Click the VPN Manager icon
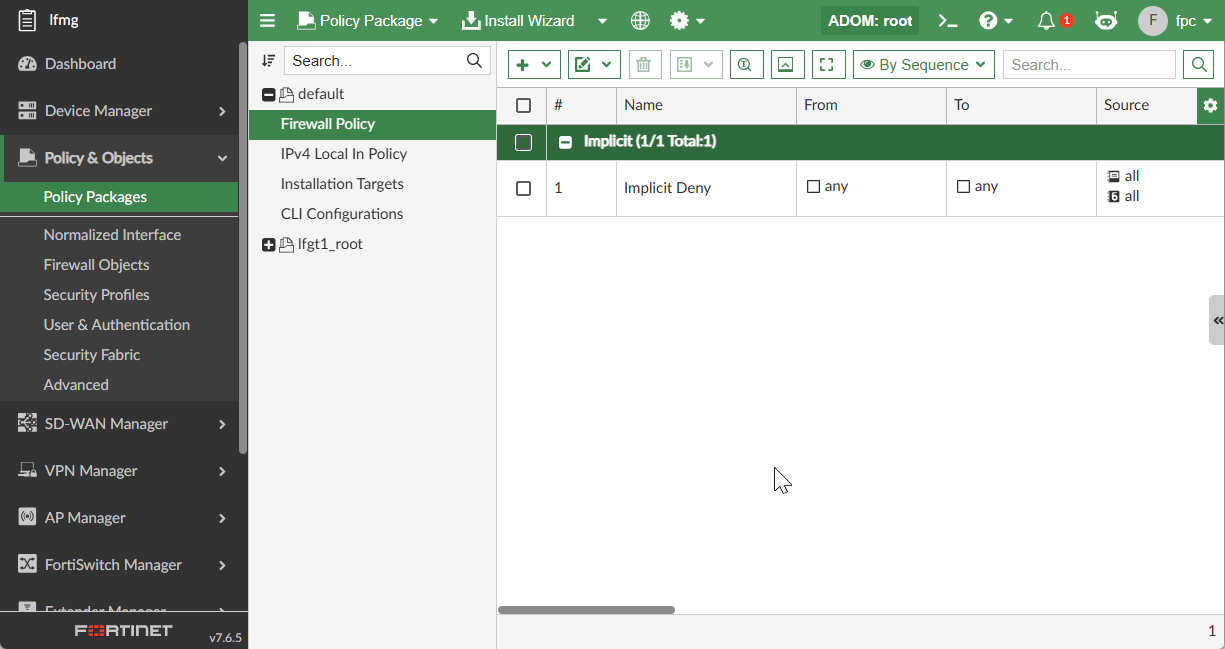Viewport: 1225px width, 649px height. [27, 471]
